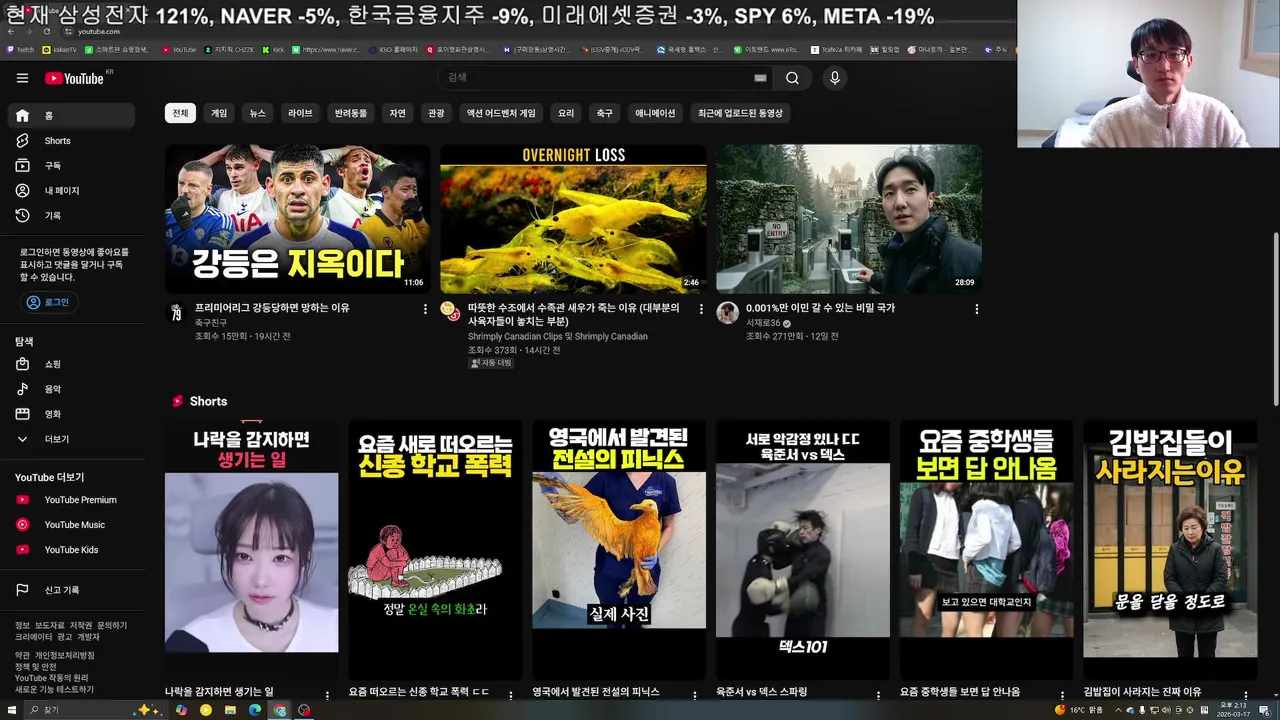Open Shrimply Canadian Clips channel link
The image size is (1280, 720).
click(x=557, y=337)
